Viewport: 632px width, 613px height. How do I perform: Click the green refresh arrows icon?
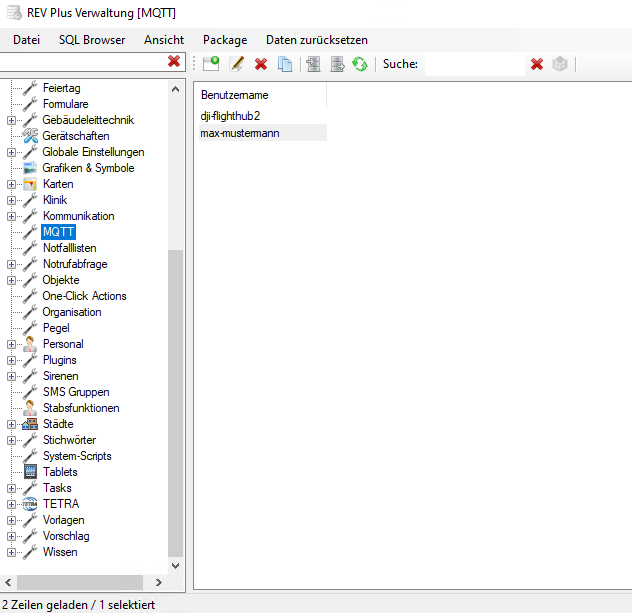360,64
